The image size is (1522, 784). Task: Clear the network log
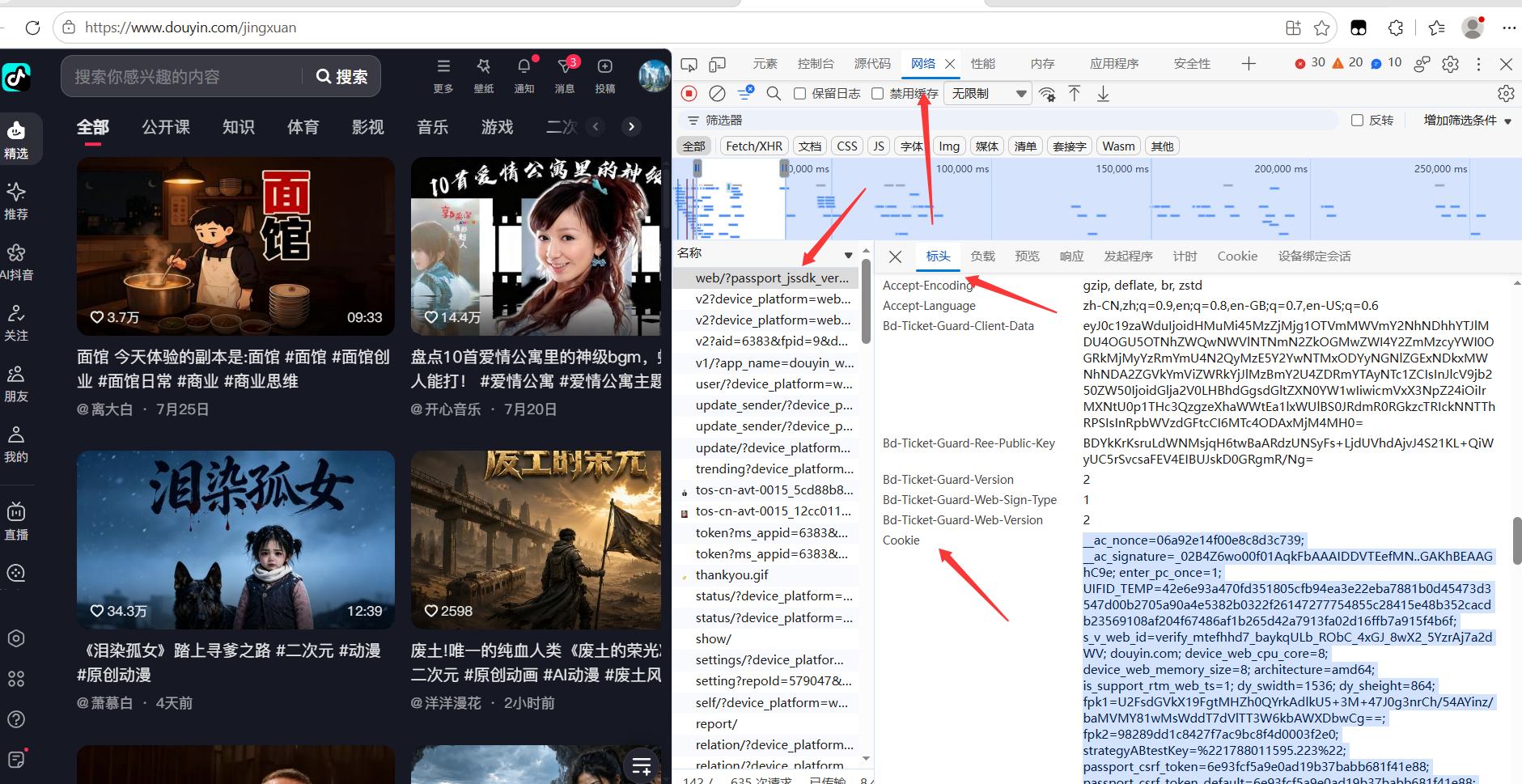(x=717, y=94)
